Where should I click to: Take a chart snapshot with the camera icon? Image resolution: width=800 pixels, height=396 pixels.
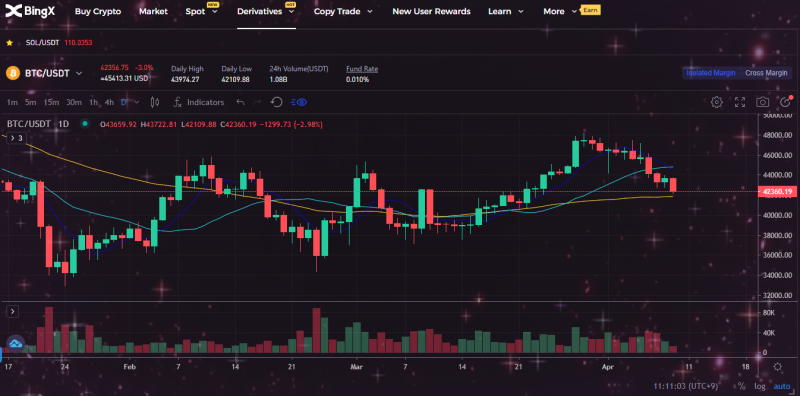tap(762, 102)
